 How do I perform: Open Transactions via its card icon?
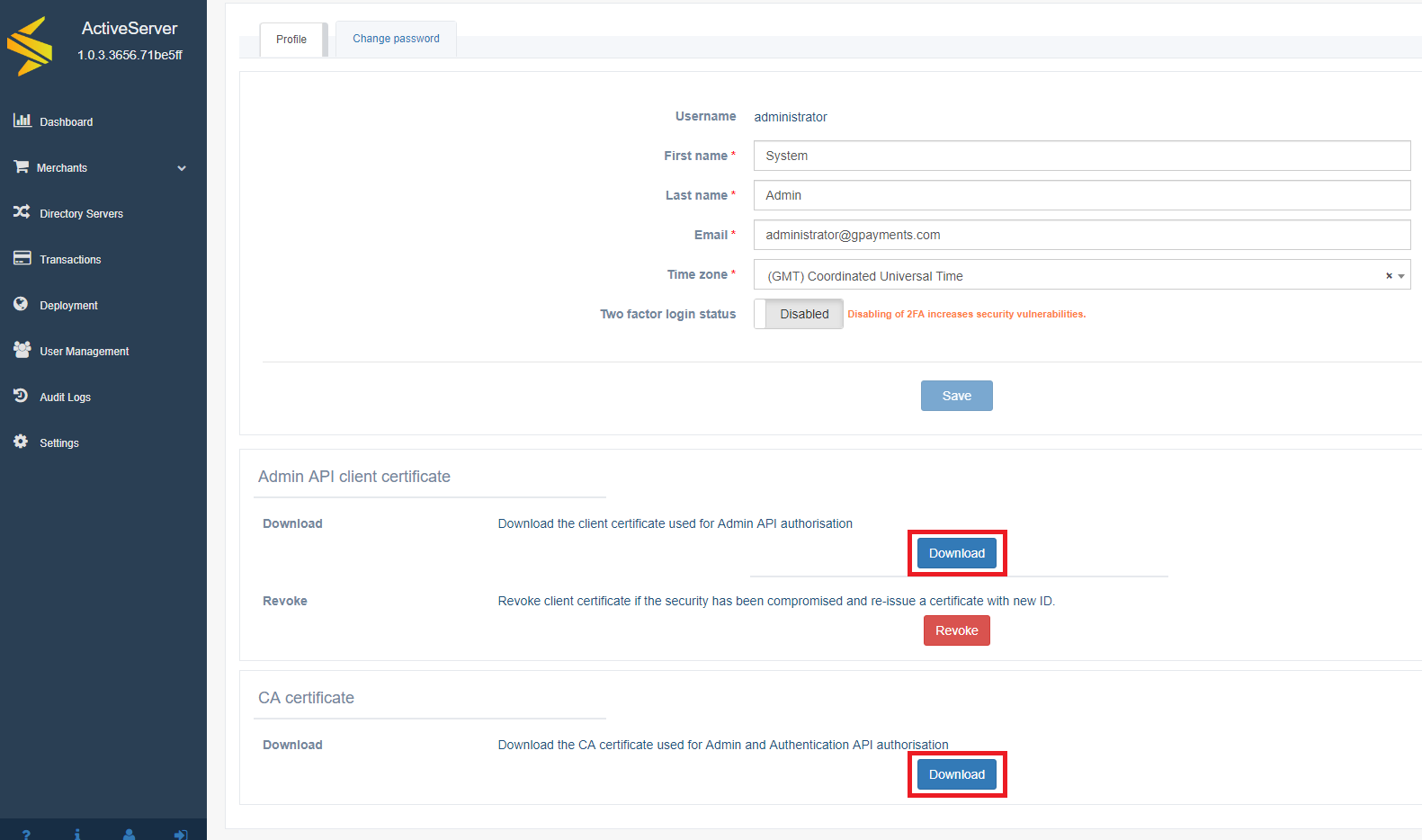pyautogui.click(x=22, y=258)
